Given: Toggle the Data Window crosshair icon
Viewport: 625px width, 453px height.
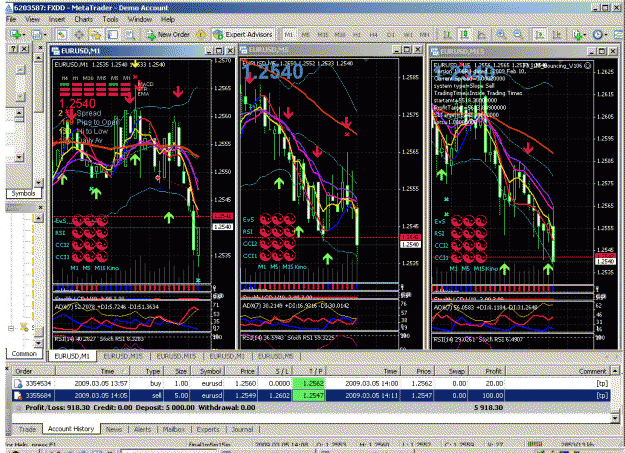Looking at the screenshot, I should point(79,35).
